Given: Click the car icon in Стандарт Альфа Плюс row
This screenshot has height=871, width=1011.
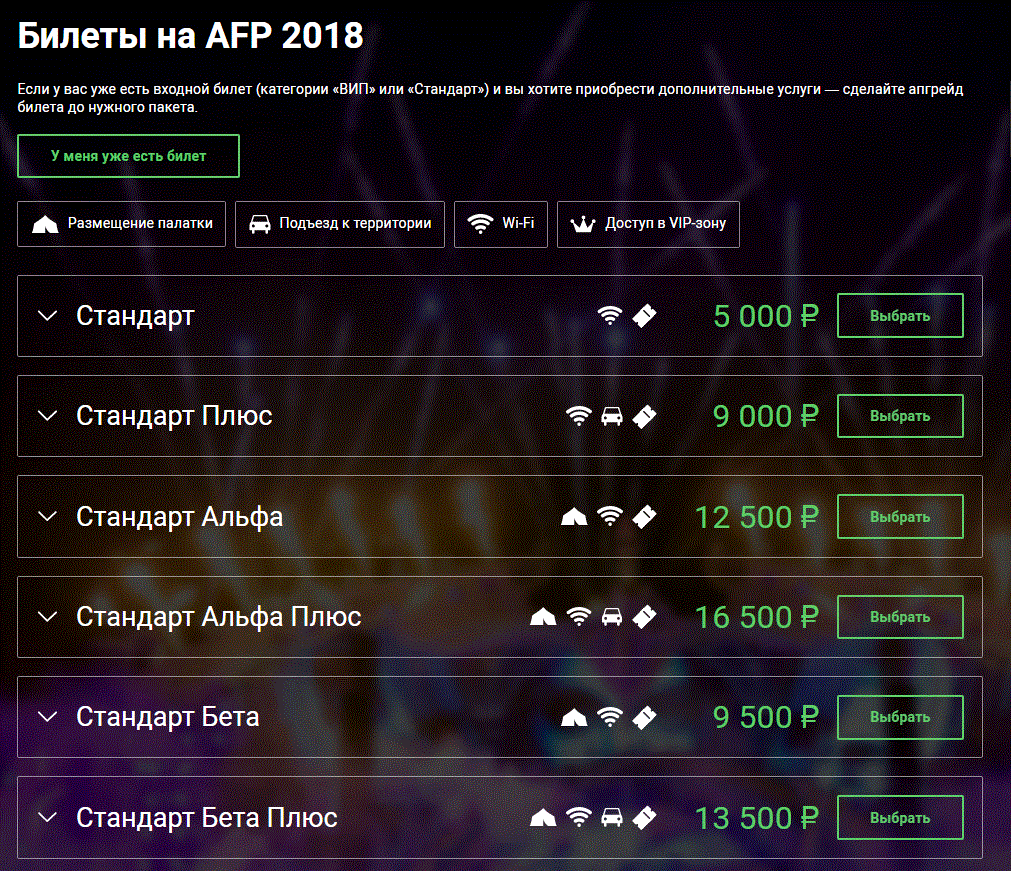Looking at the screenshot, I should [x=612, y=617].
